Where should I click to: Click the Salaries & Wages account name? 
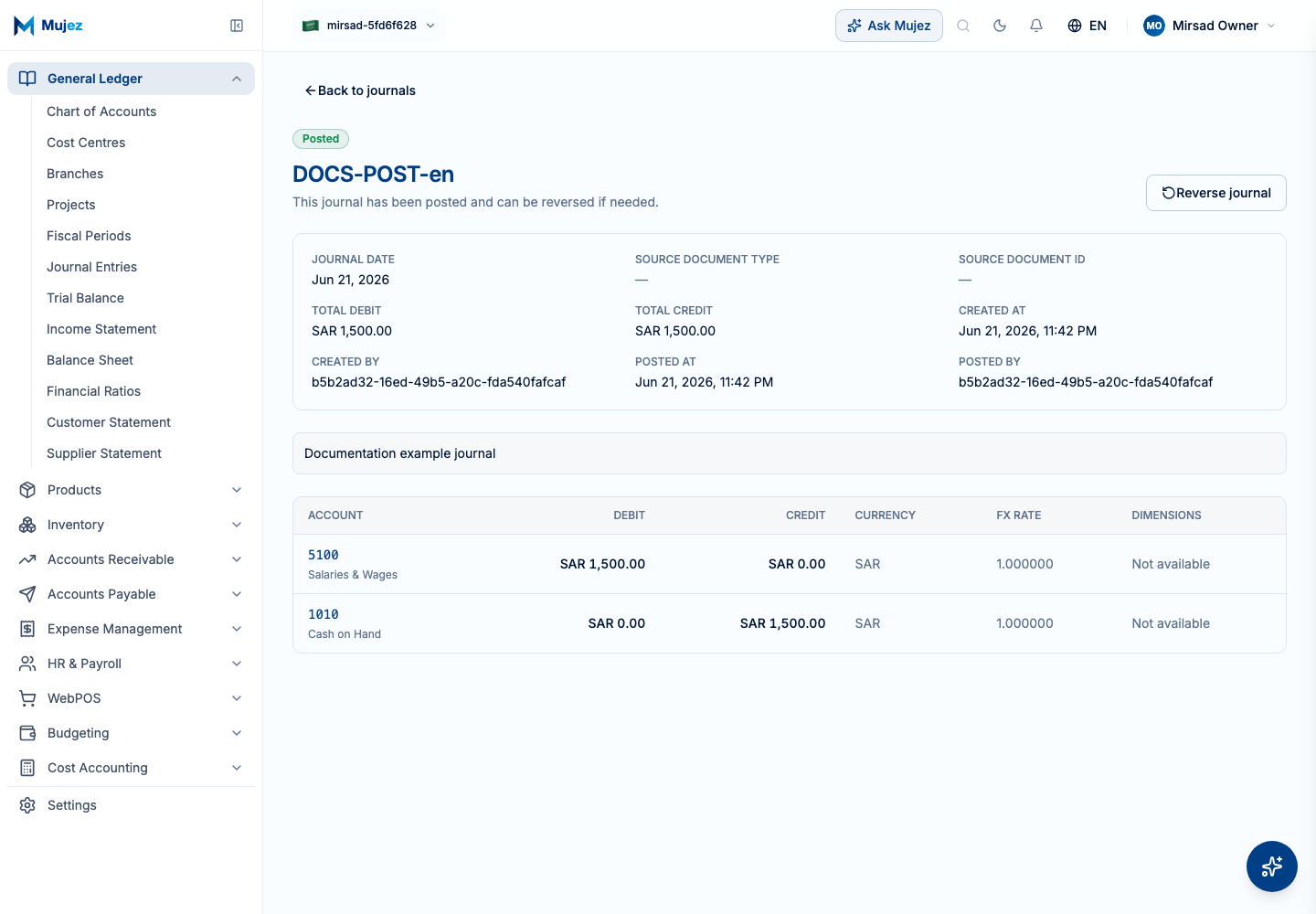(353, 575)
